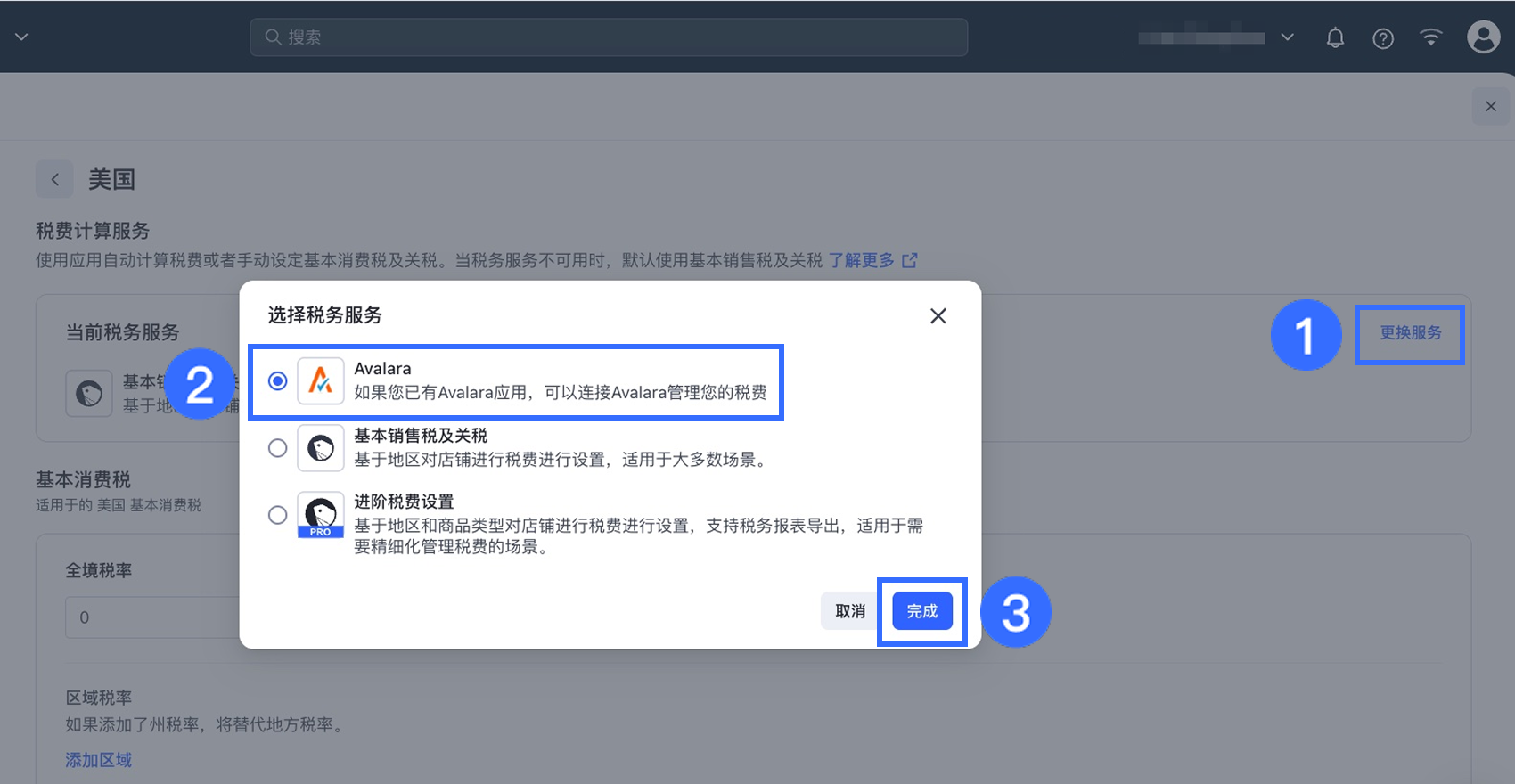Click the 选择税务服务 dialog title
The width and height of the screenshot is (1515, 784).
(325, 315)
